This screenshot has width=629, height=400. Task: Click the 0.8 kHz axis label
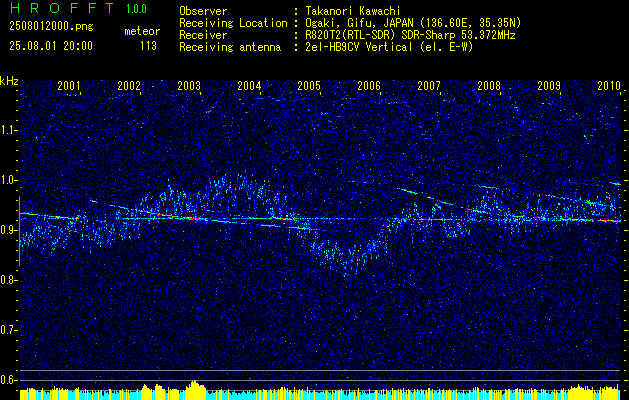point(8,280)
